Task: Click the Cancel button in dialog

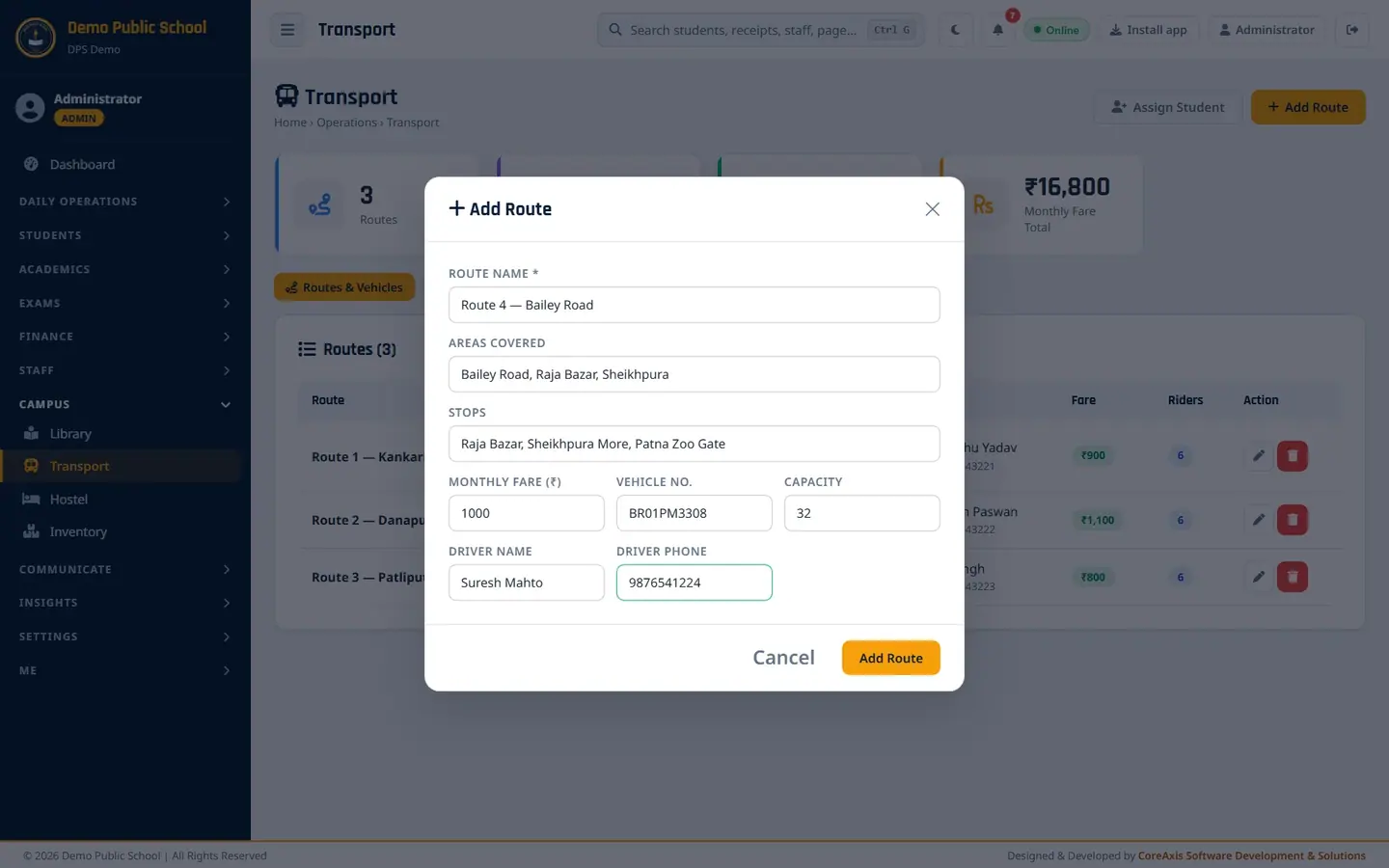Action: pyautogui.click(x=783, y=658)
